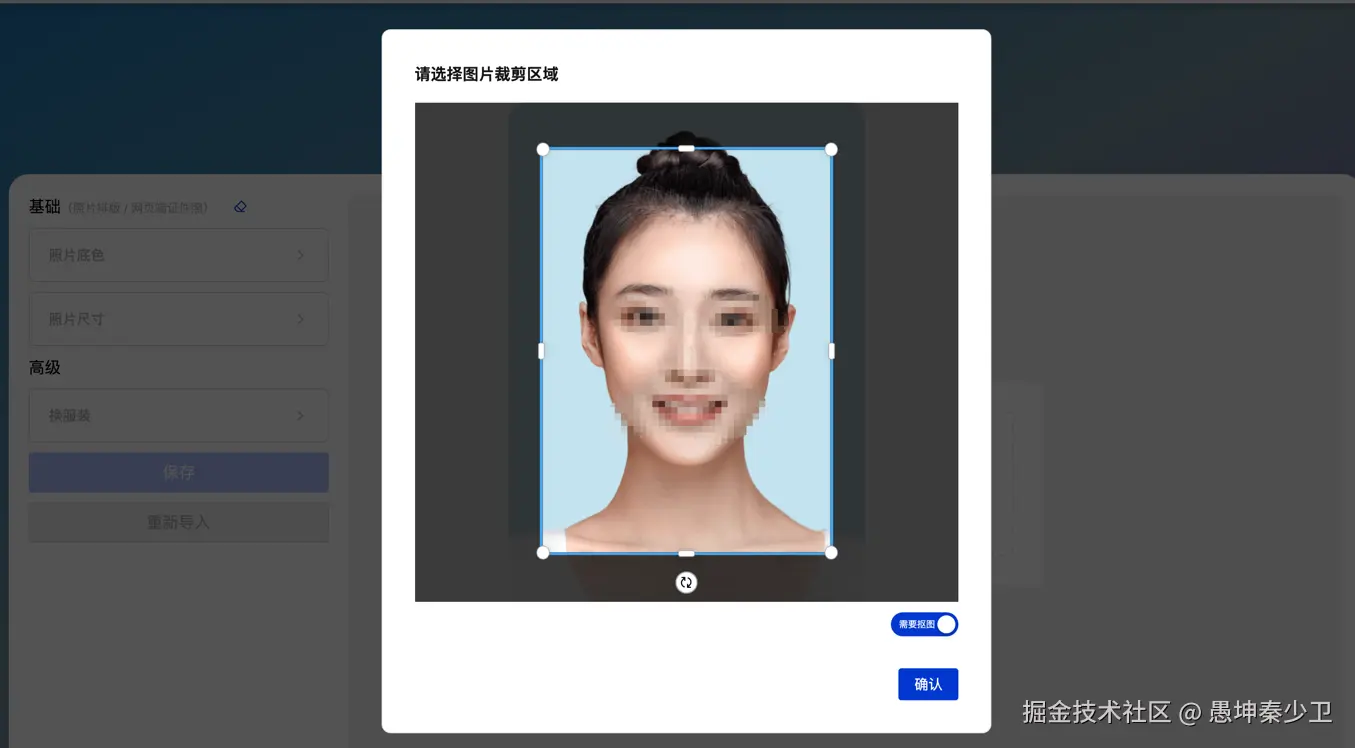This screenshot has height=748, width=1355.
Task: Click the bottom edge middle crop handle
Action: 686,553
